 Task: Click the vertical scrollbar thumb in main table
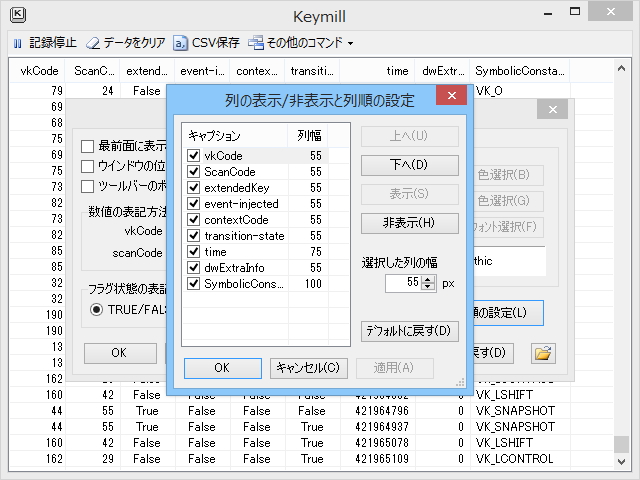pos(621,444)
